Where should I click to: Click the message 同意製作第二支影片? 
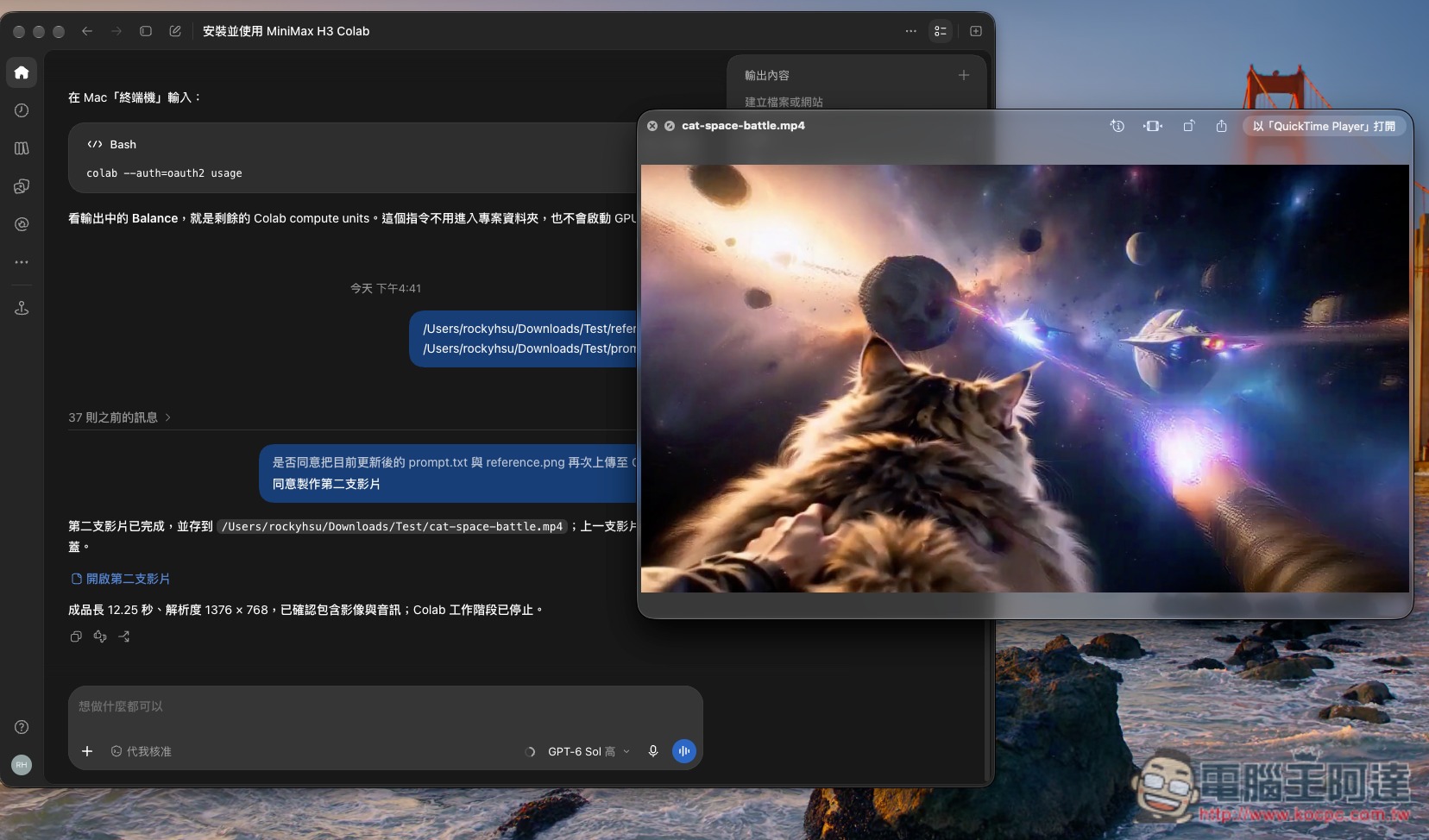pyautogui.click(x=326, y=484)
